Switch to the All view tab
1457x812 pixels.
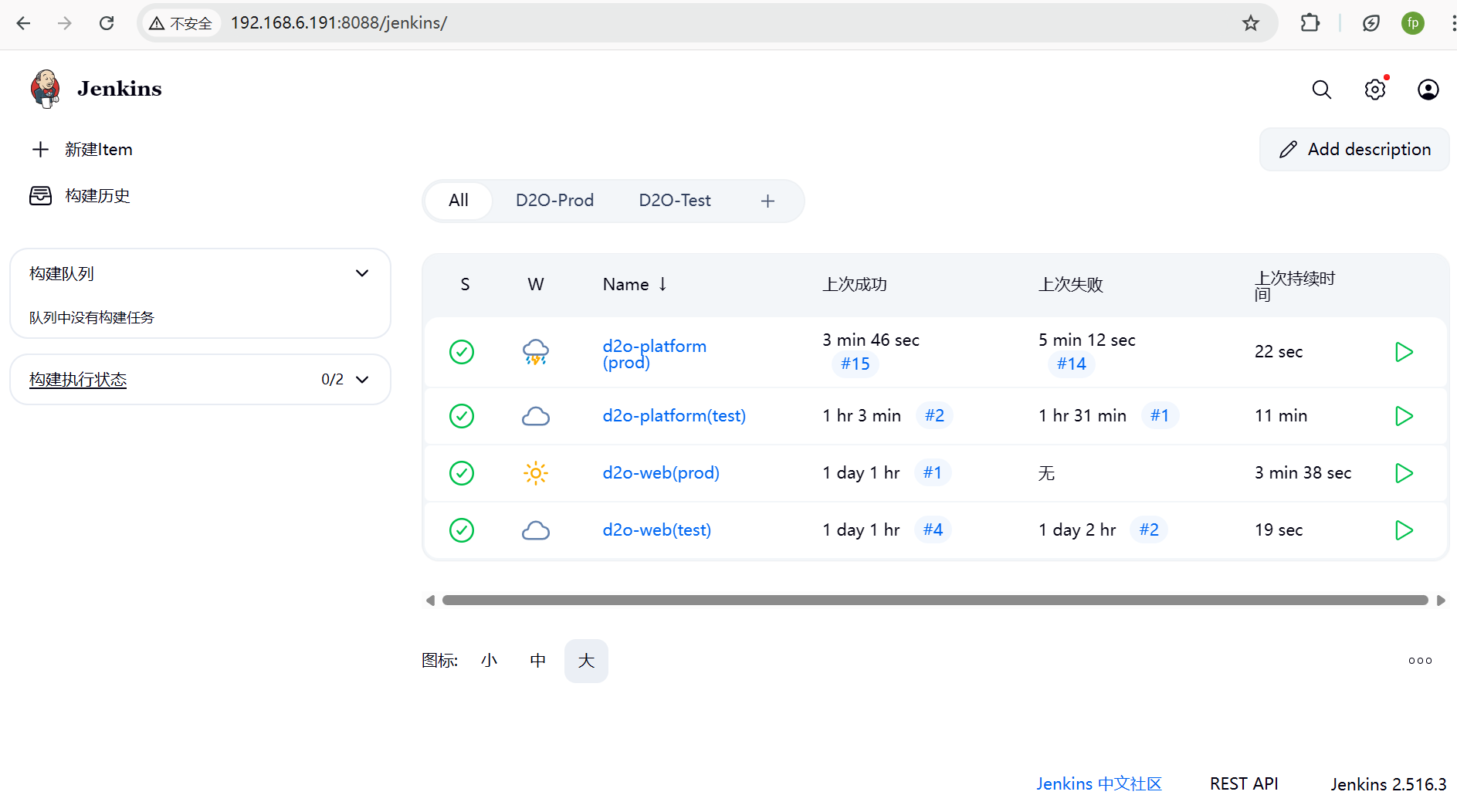[x=459, y=201]
